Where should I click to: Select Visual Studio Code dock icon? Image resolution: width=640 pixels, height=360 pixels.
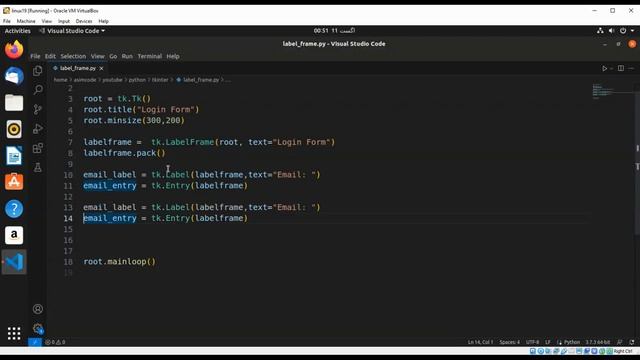[x=14, y=262]
